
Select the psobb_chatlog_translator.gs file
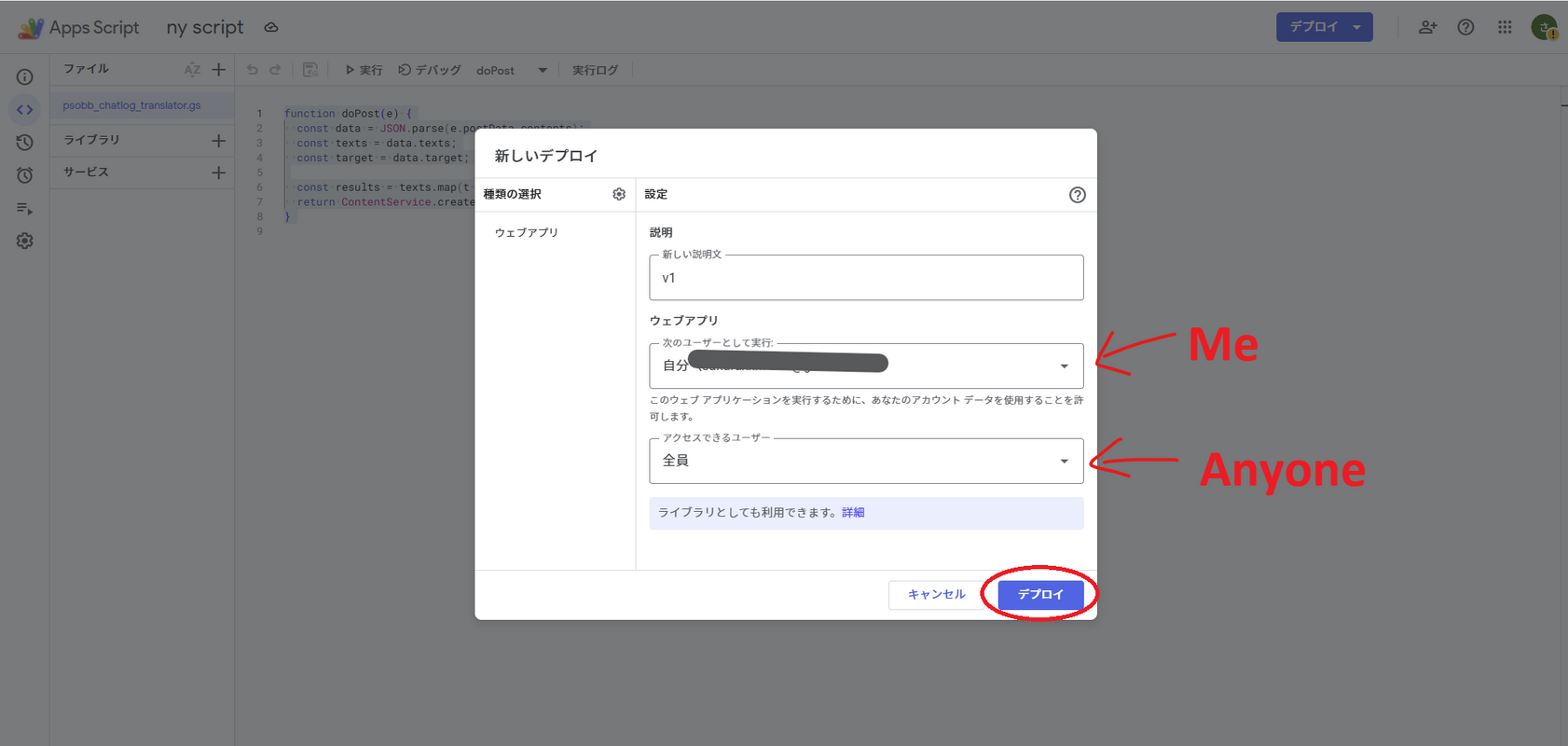pos(131,105)
